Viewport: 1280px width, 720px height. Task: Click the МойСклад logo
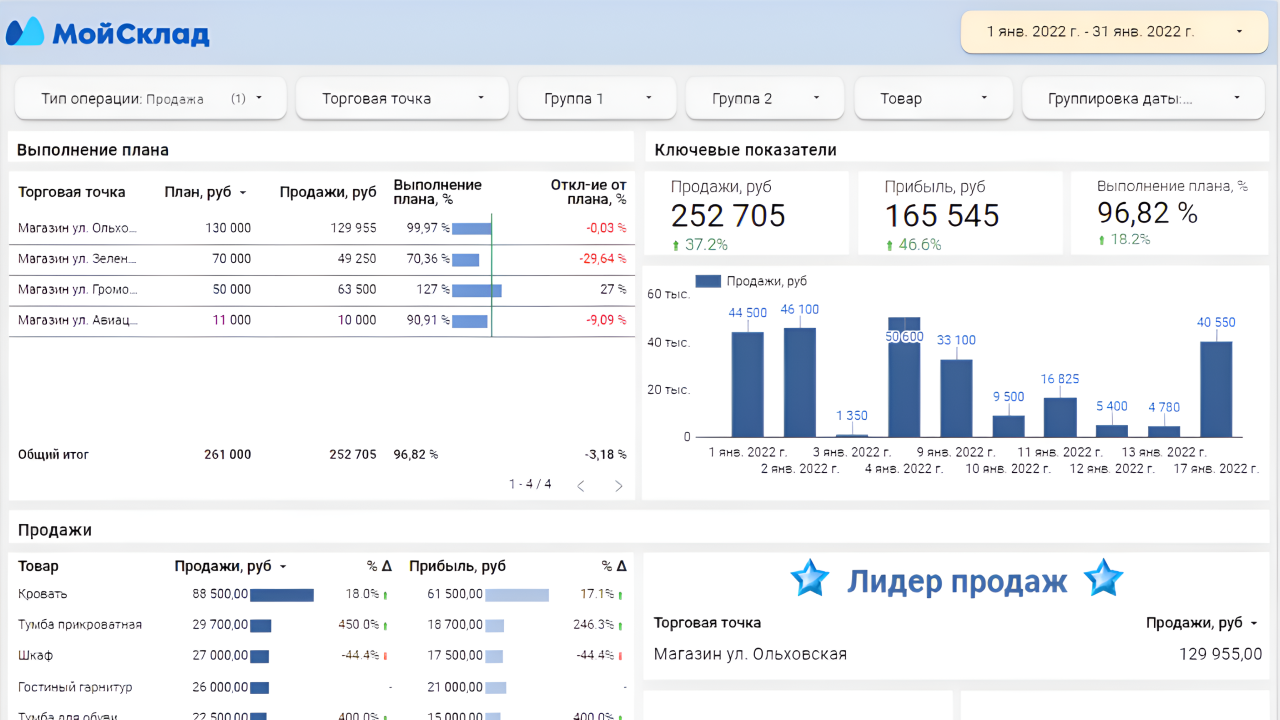(x=108, y=32)
